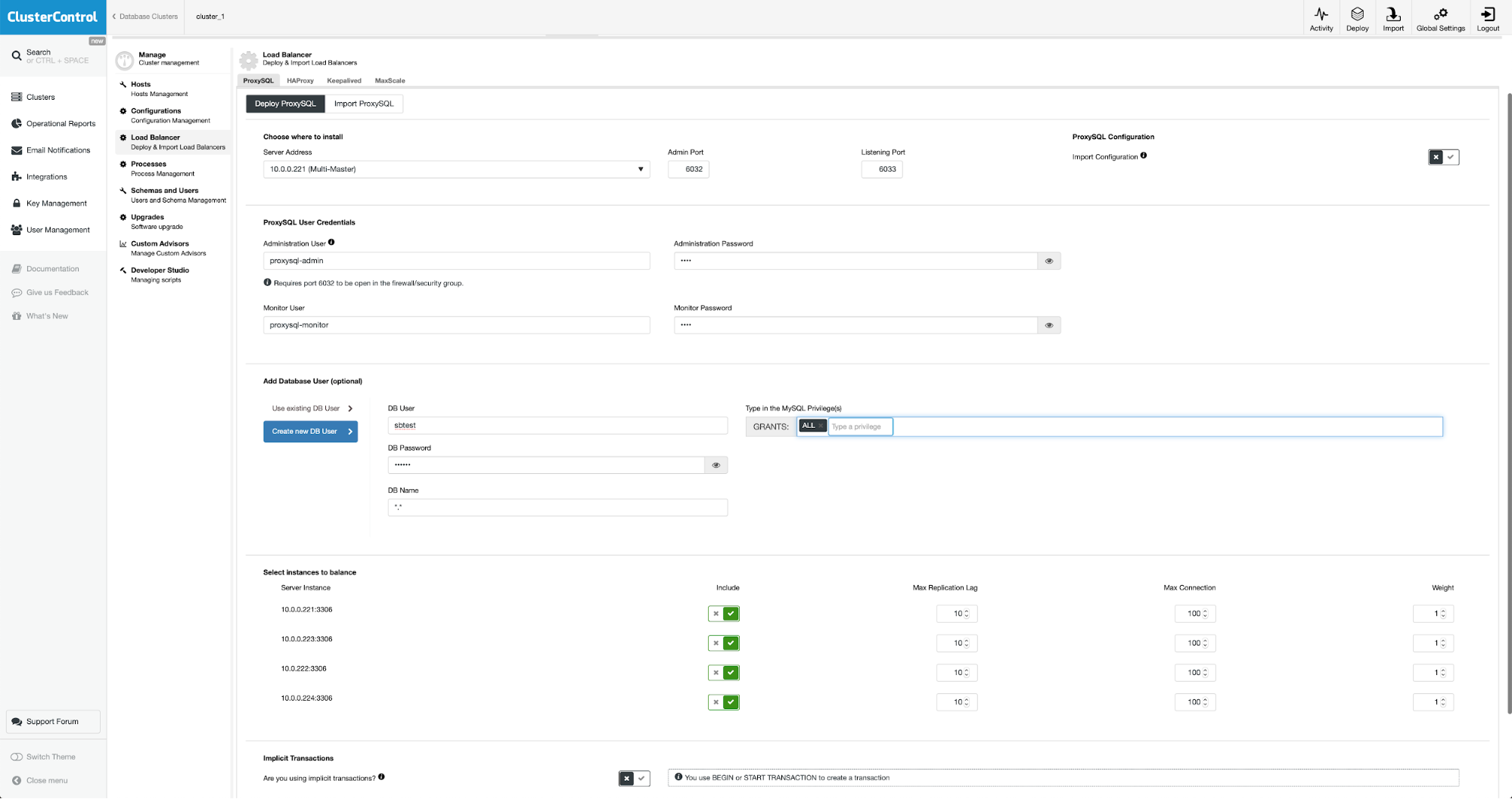
Task: Click the DB Name field
Action: (557, 507)
